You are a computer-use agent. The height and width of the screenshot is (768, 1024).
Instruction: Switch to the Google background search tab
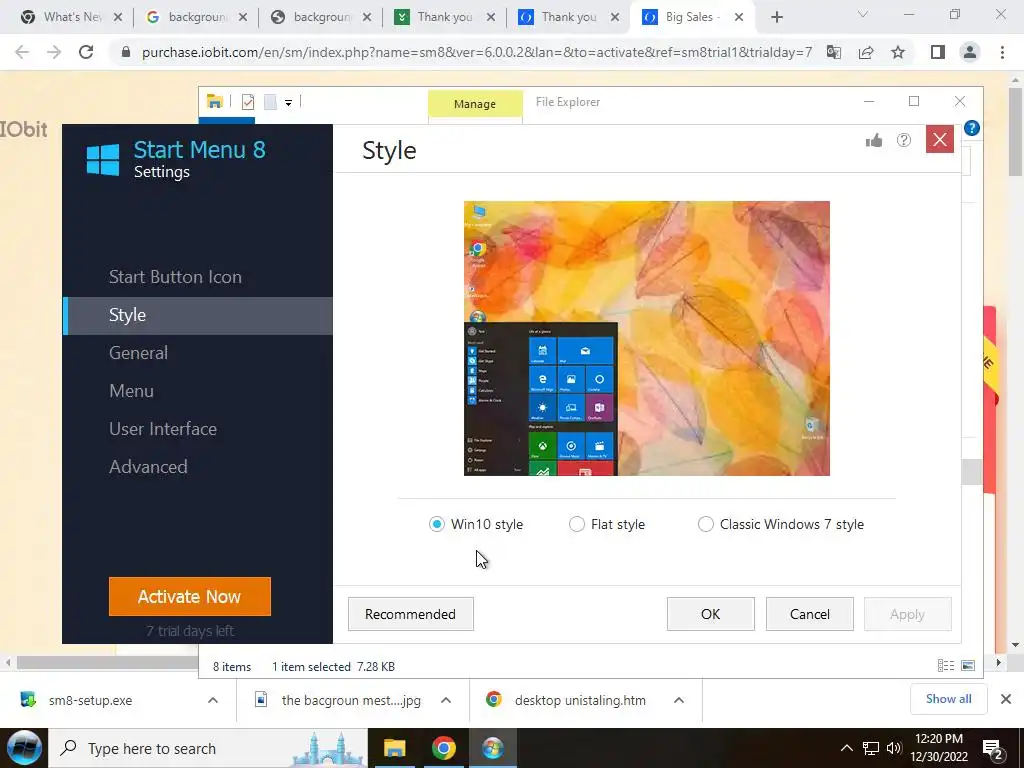[197, 17]
